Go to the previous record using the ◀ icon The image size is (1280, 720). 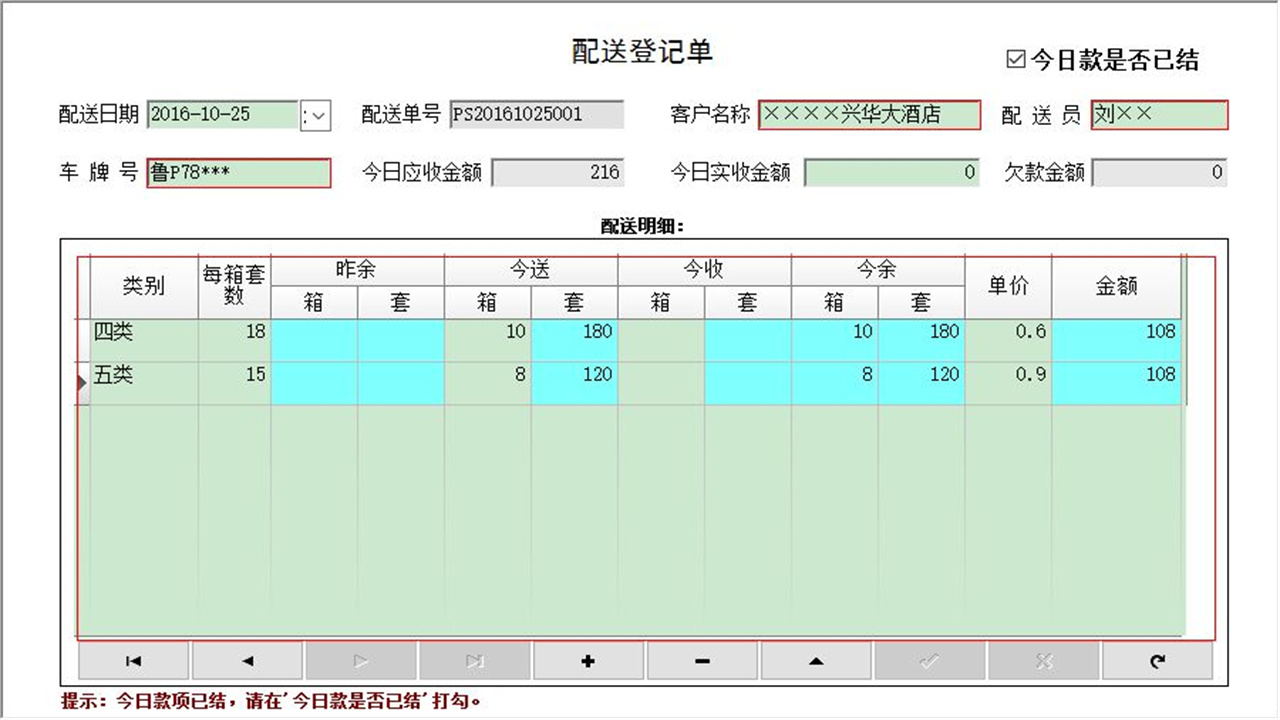pyautogui.click(x=247, y=660)
